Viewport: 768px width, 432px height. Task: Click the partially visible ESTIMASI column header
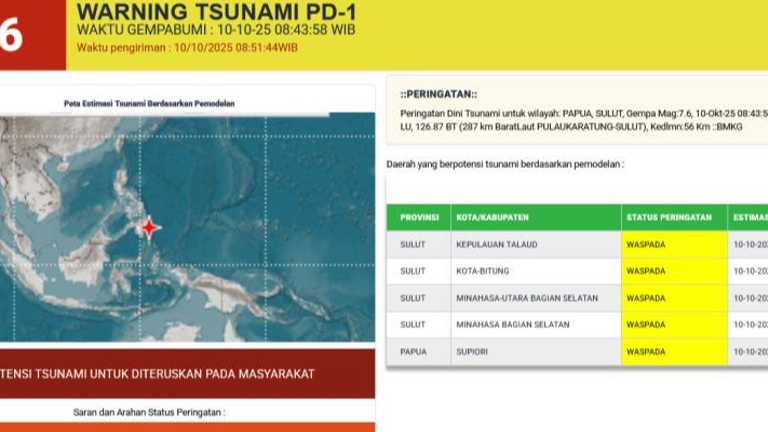pyautogui.click(x=748, y=217)
